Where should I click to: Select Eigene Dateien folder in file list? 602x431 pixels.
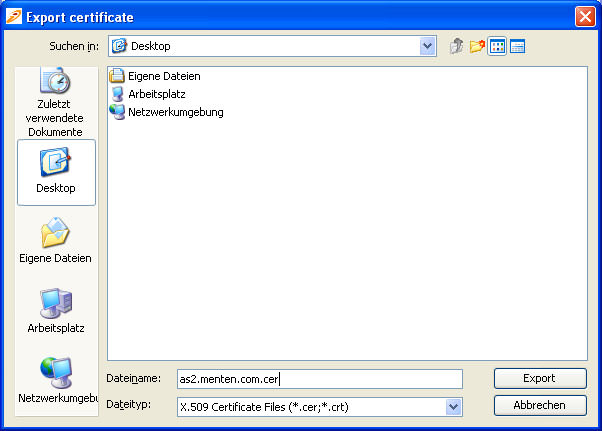point(163,76)
